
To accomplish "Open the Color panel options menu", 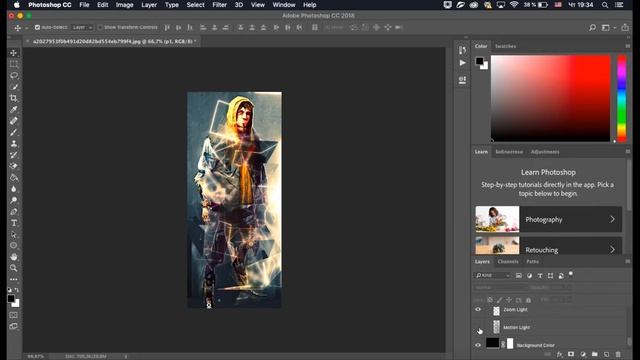I will pyautogui.click(x=628, y=46).
